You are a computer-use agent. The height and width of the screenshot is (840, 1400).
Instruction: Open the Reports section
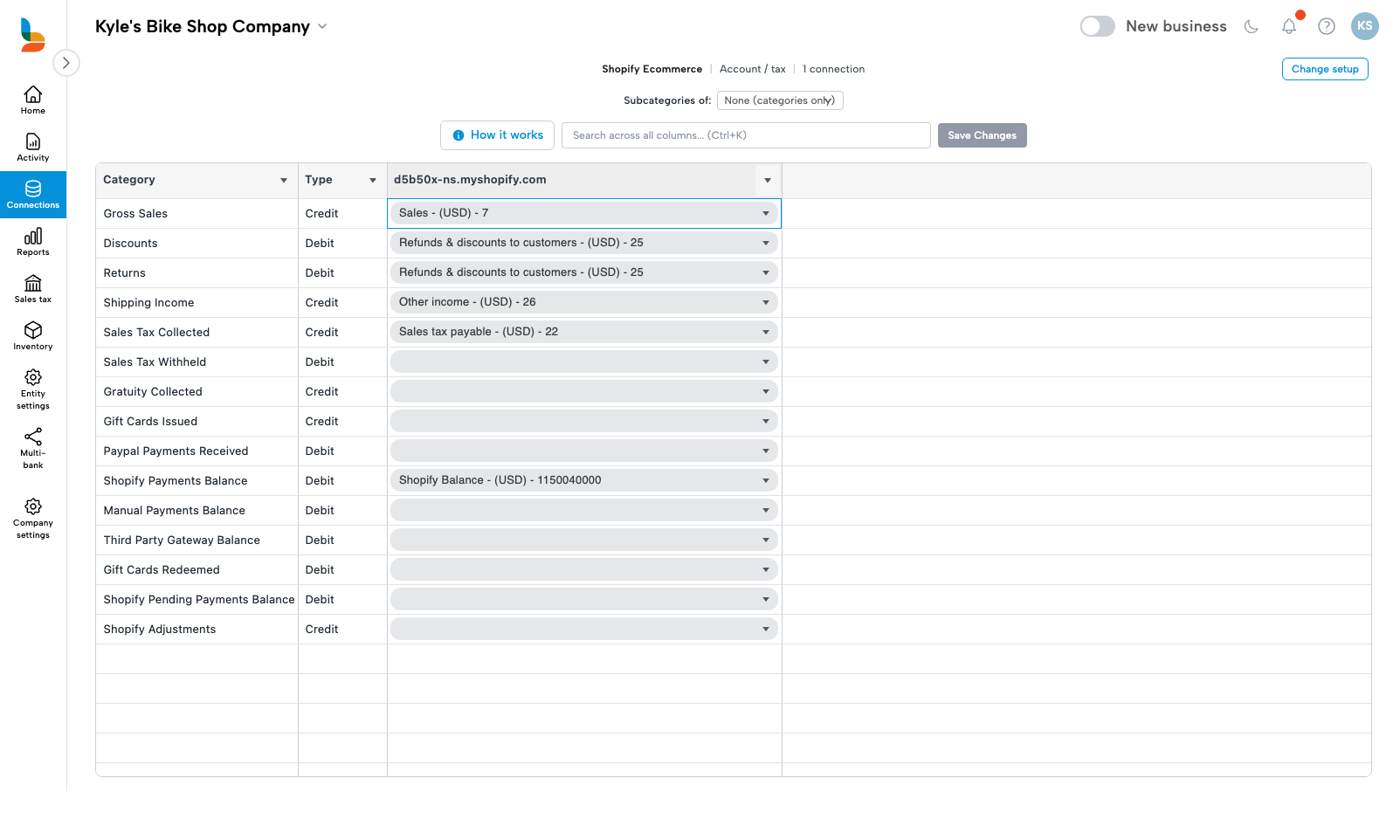(x=33, y=242)
